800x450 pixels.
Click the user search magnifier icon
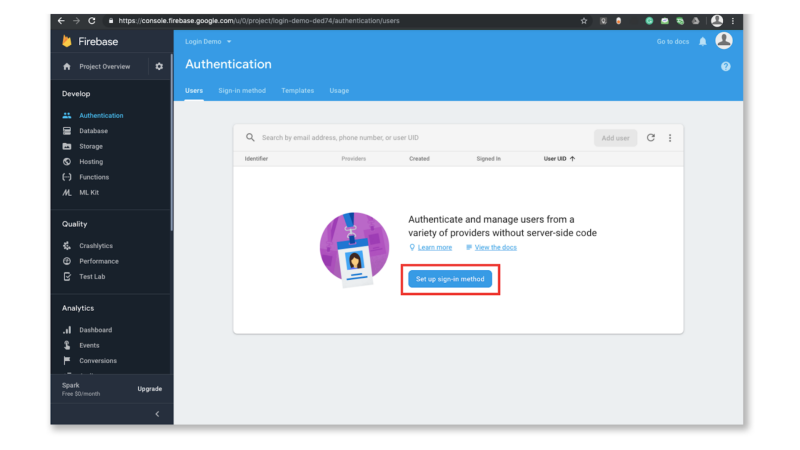click(250, 137)
